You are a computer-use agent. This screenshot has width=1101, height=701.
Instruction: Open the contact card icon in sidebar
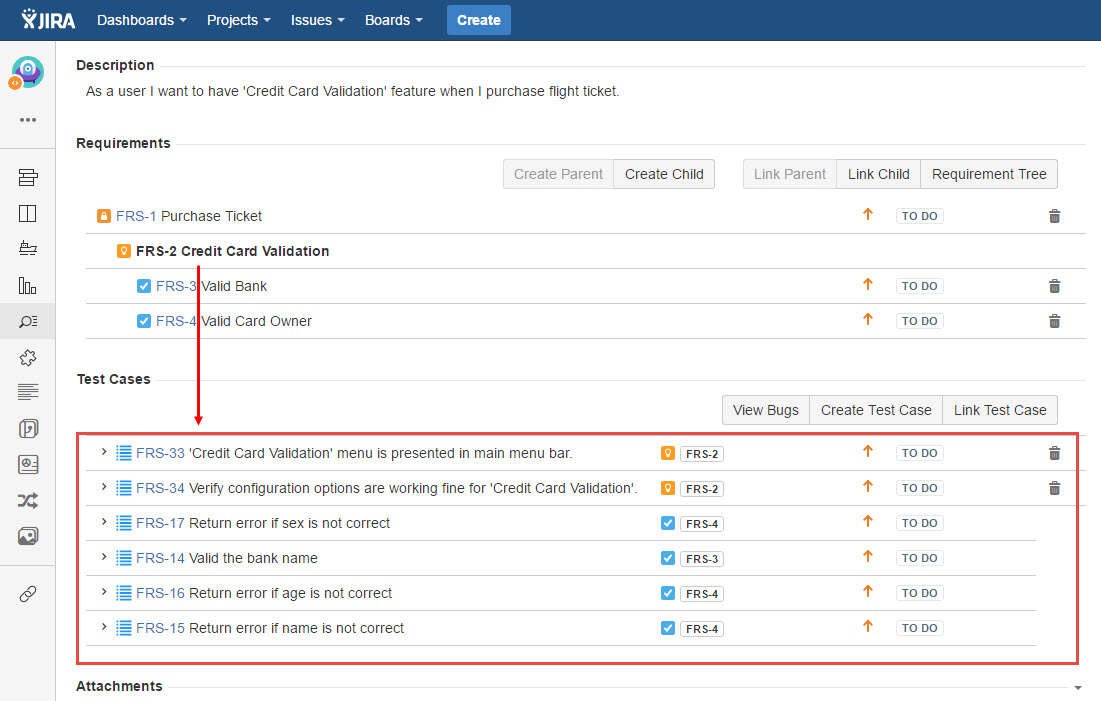point(28,464)
